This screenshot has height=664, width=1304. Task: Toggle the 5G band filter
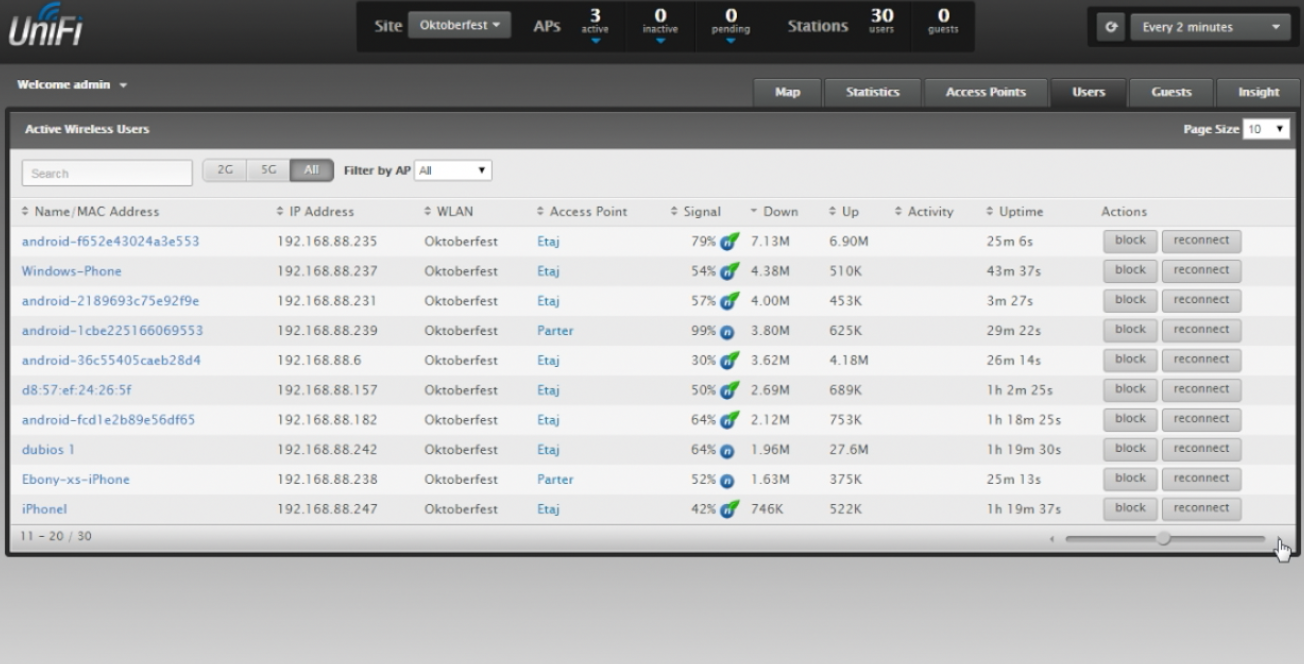click(x=268, y=171)
